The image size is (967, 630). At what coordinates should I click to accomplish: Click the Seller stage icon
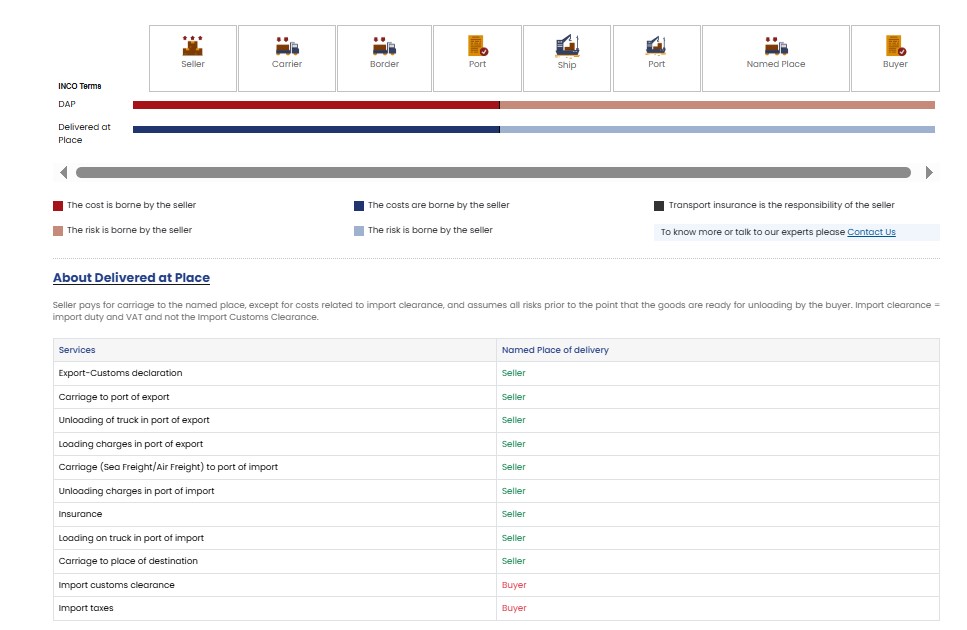click(193, 47)
